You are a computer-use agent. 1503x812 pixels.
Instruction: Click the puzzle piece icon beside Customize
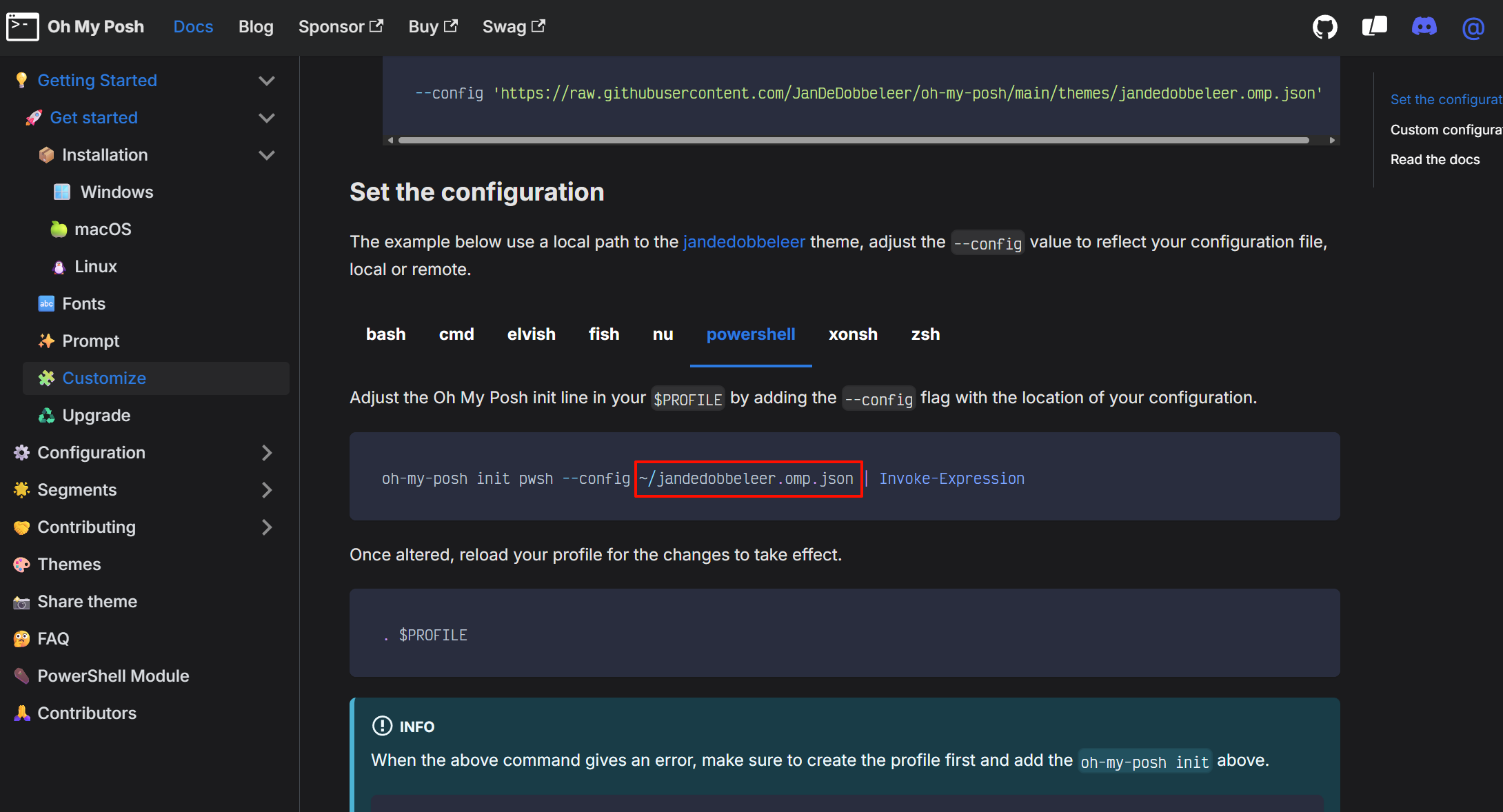(46, 378)
